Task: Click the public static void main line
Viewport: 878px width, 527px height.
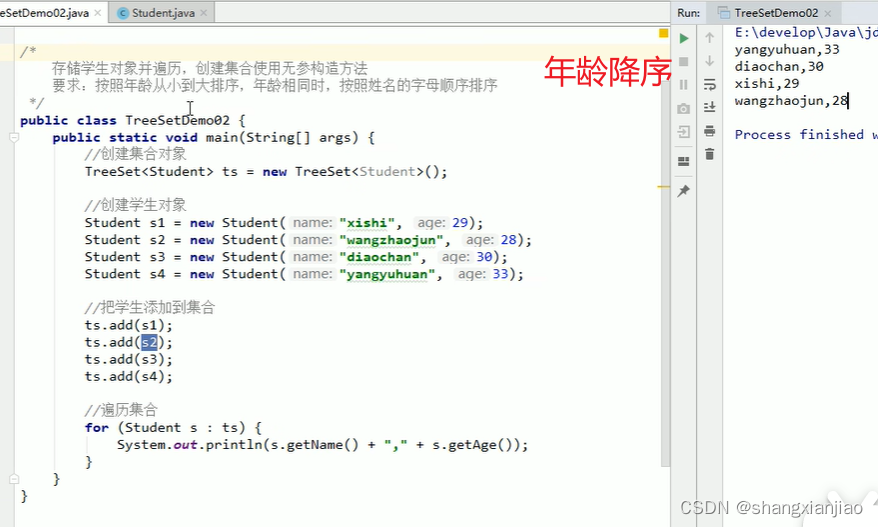Action: 213,138
